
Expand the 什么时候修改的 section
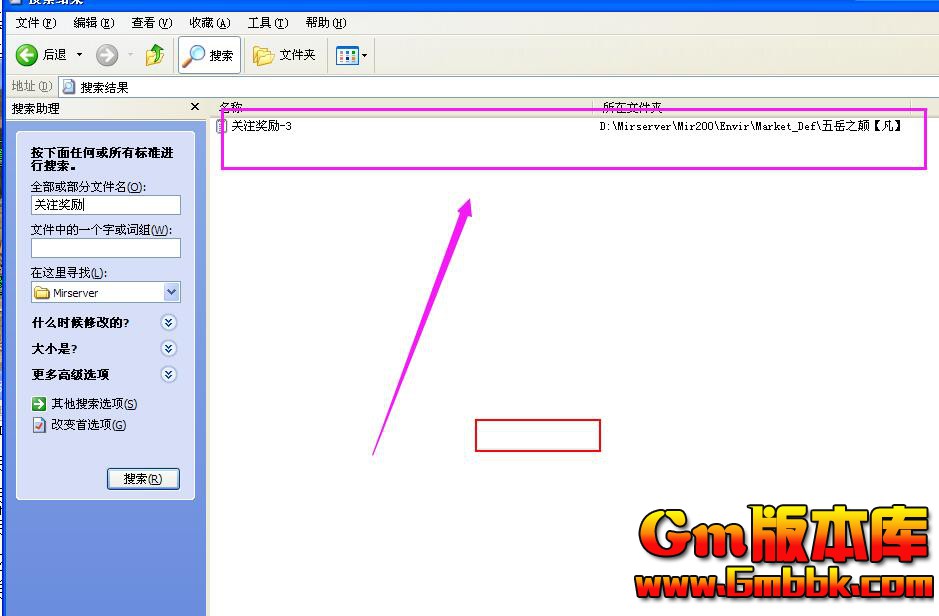169,323
